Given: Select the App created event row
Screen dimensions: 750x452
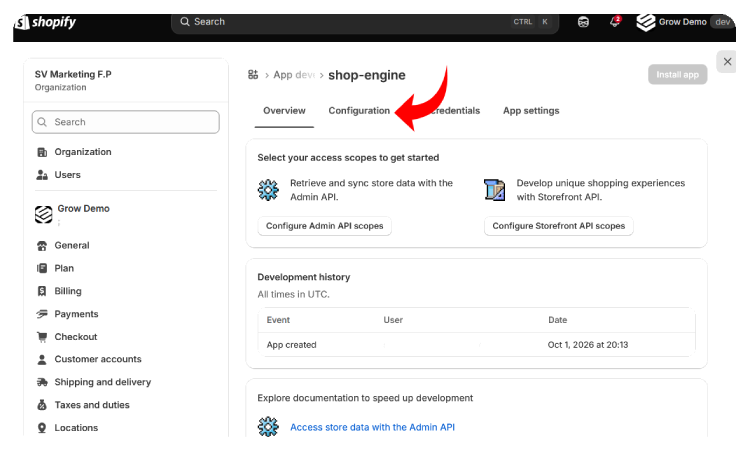Looking at the screenshot, I should [476, 345].
